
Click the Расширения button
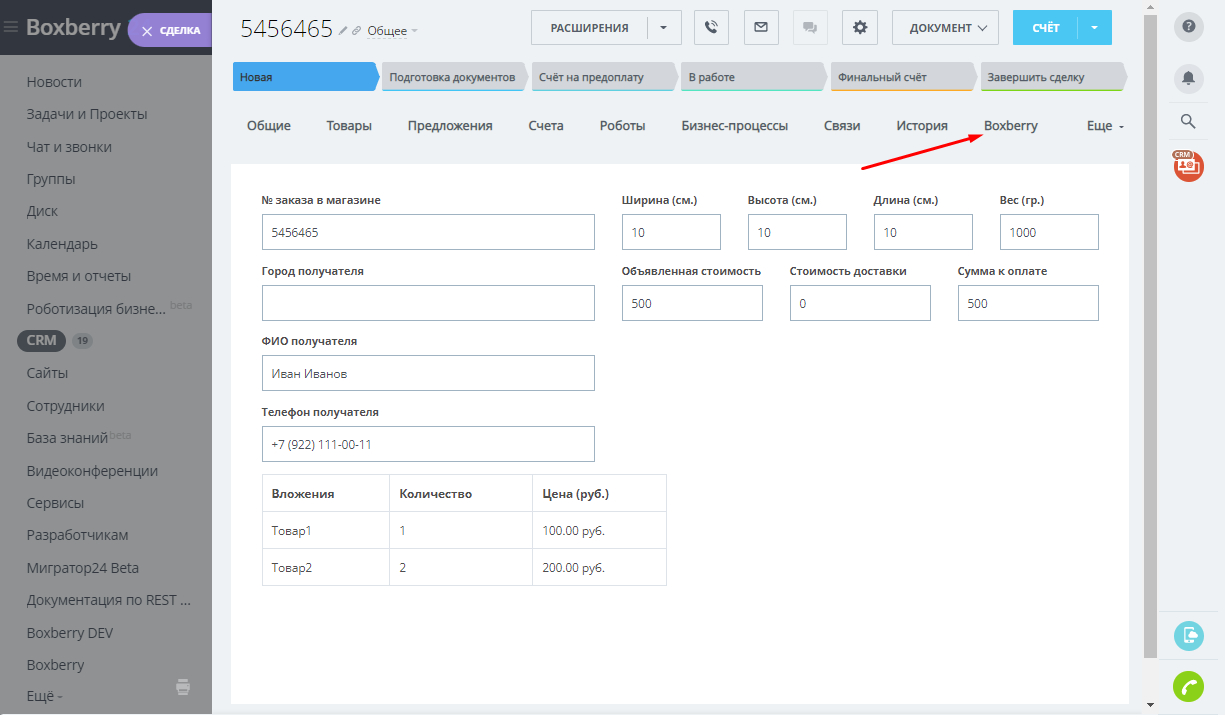pos(589,28)
